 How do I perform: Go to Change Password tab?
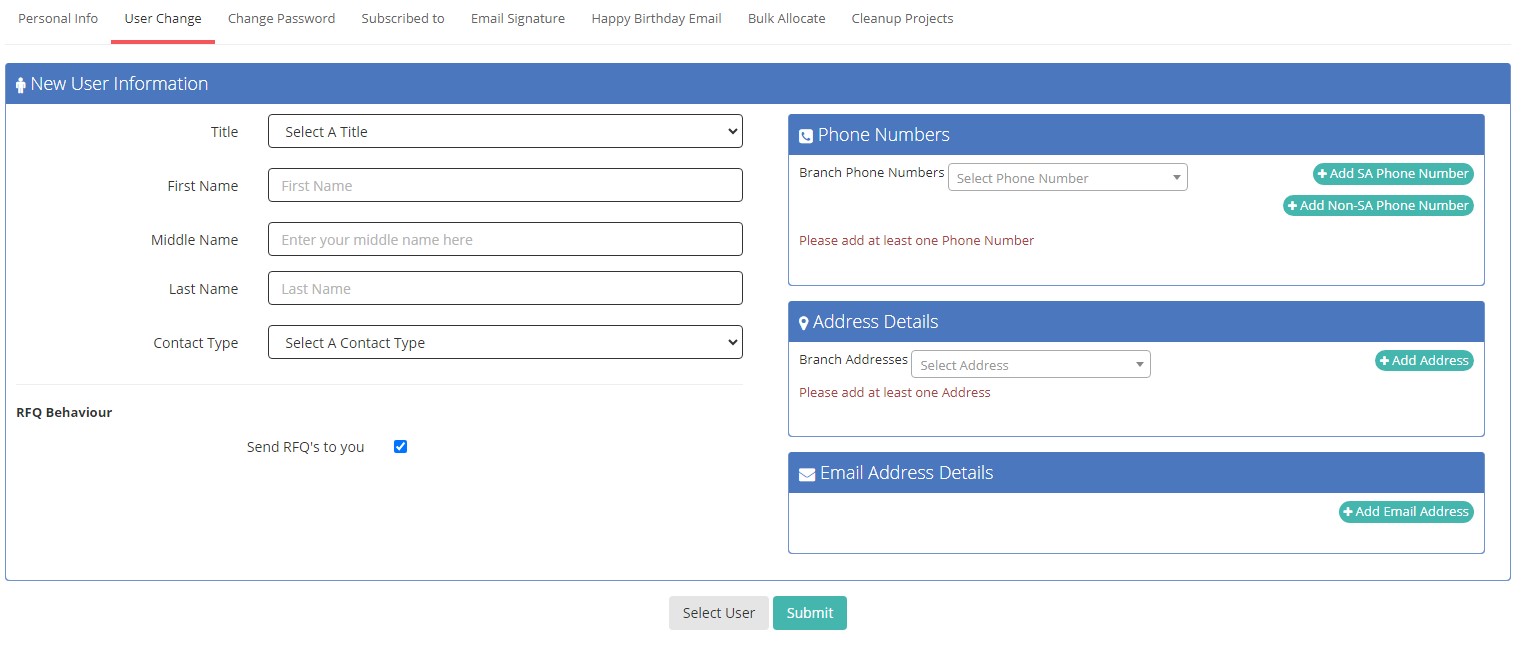[281, 19]
